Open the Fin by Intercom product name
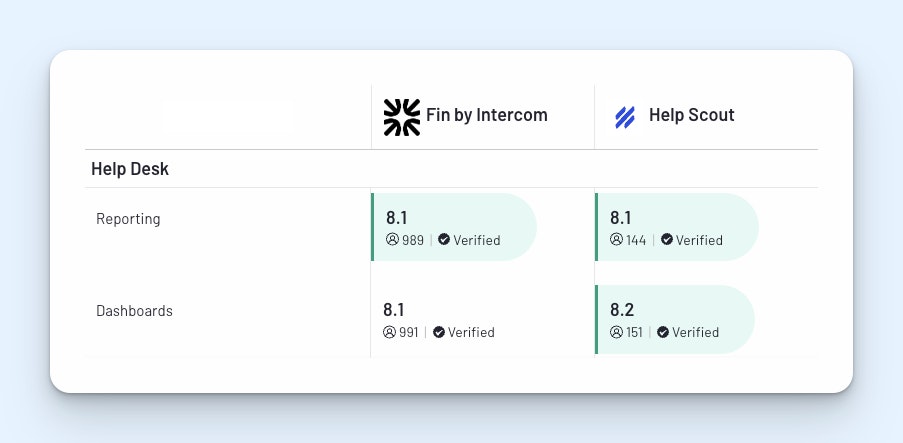 487,115
